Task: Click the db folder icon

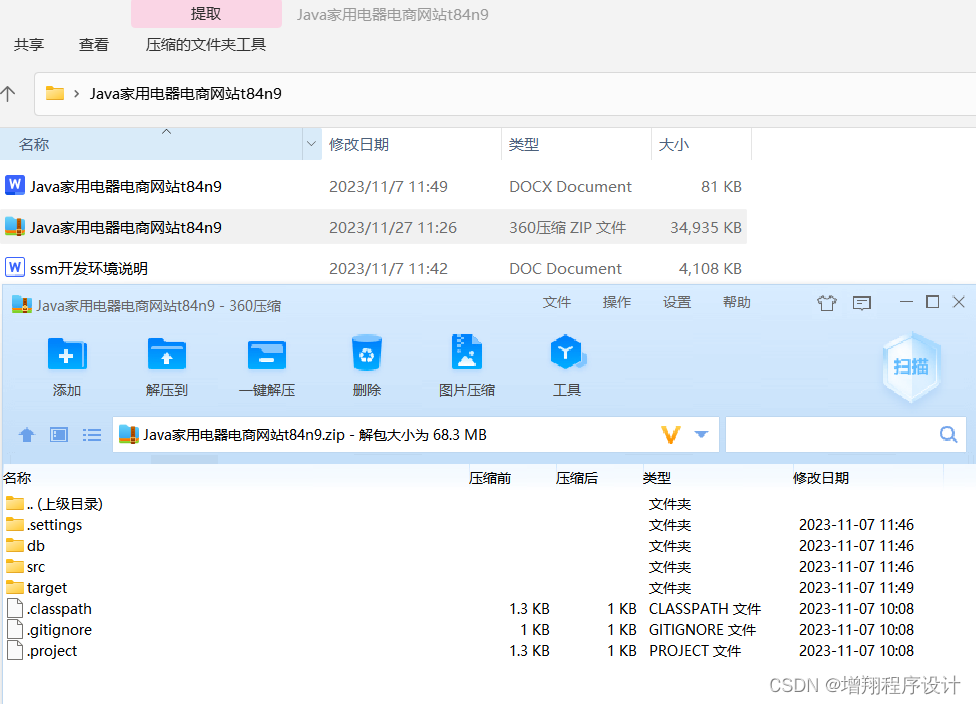Action: coord(15,545)
